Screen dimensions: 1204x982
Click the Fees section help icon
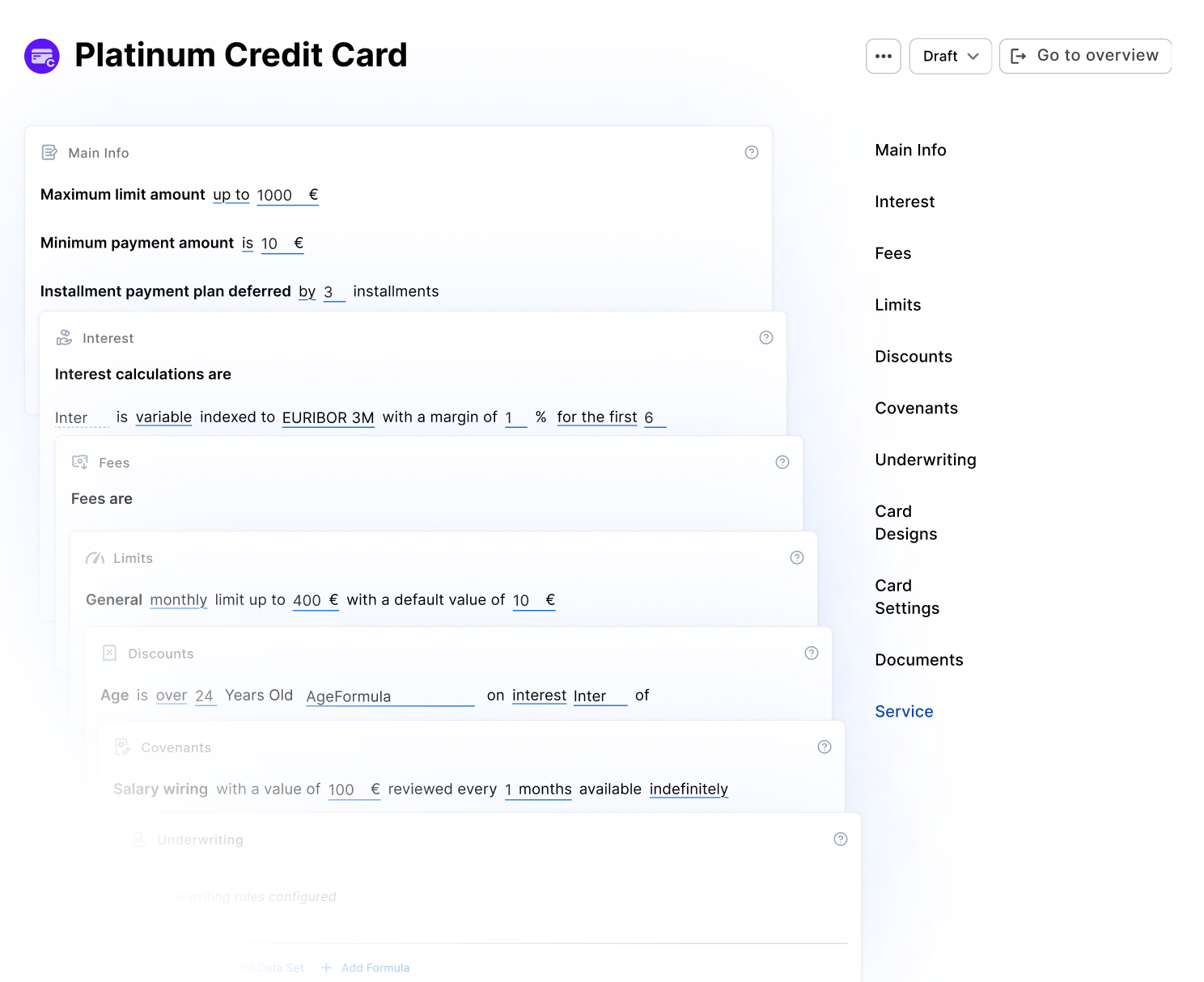[782, 462]
